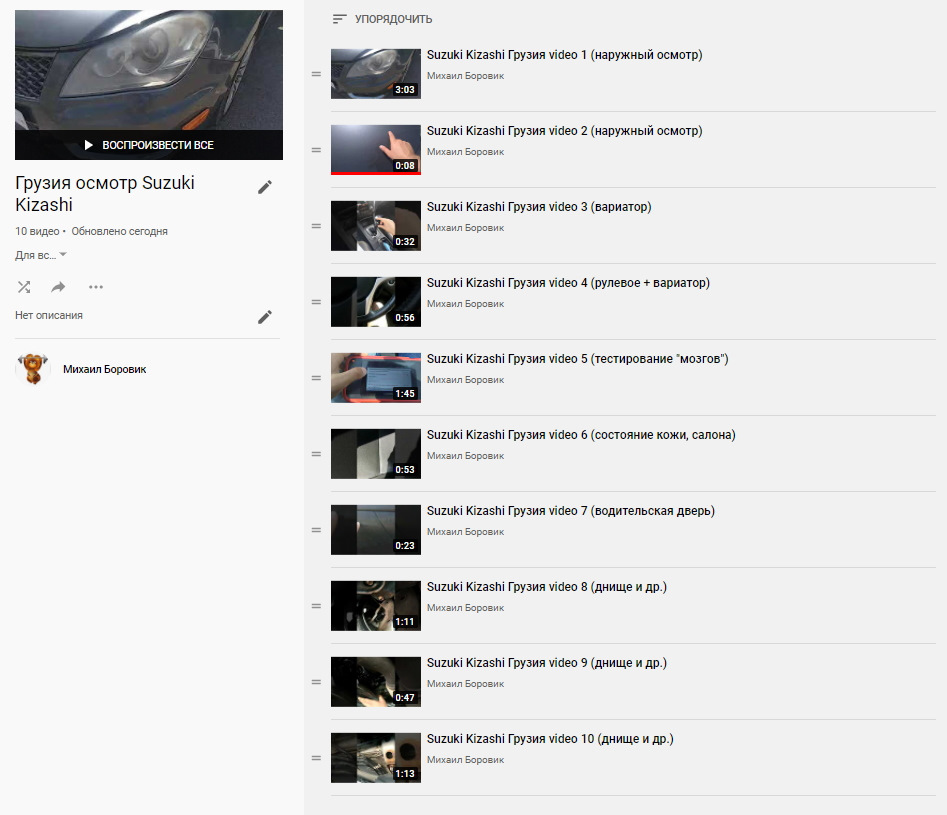947x815 pixels.
Task: Click the 1:13 thumbnail of video 10
Action: [x=376, y=758]
